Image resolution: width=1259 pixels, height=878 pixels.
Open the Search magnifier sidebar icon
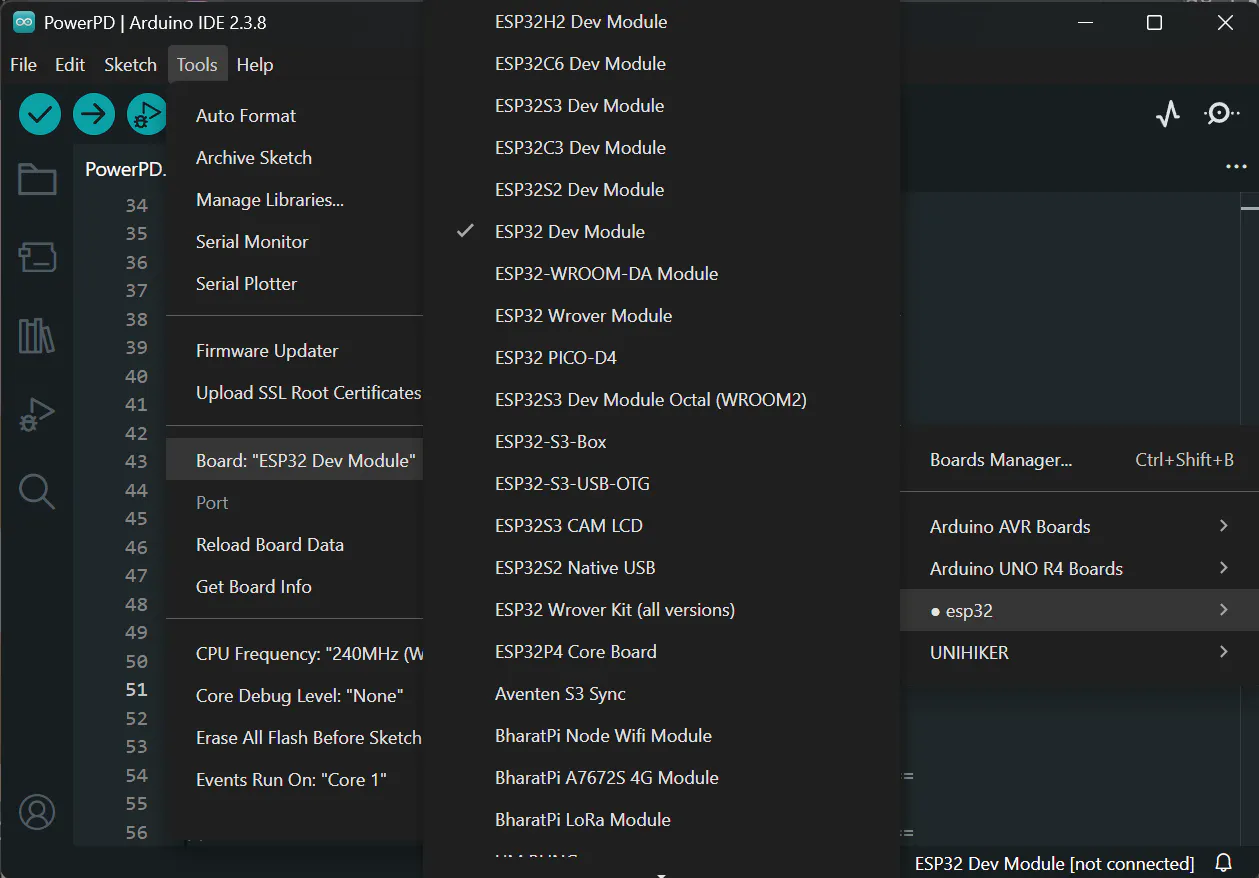click(x=37, y=492)
